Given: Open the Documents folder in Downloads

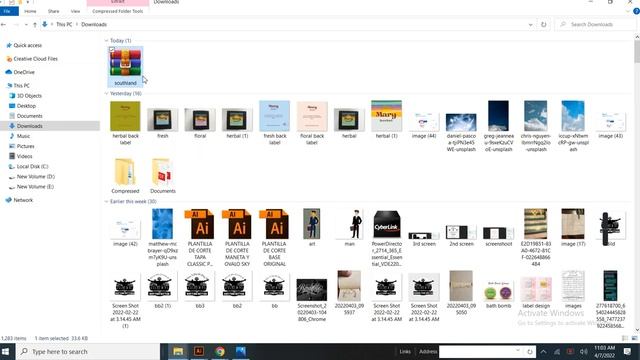Looking at the screenshot, I should (x=162, y=172).
